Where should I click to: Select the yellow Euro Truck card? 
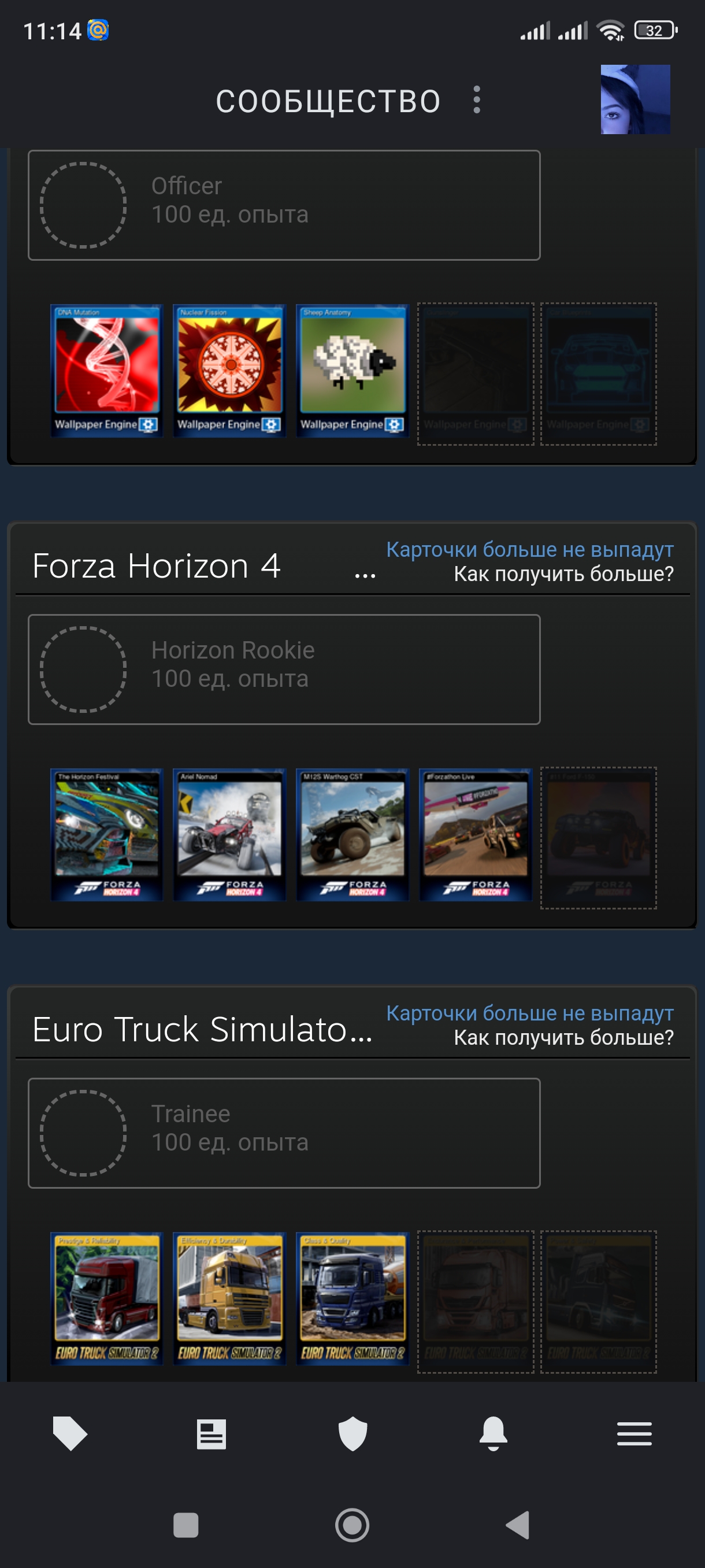pos(229,1299)
